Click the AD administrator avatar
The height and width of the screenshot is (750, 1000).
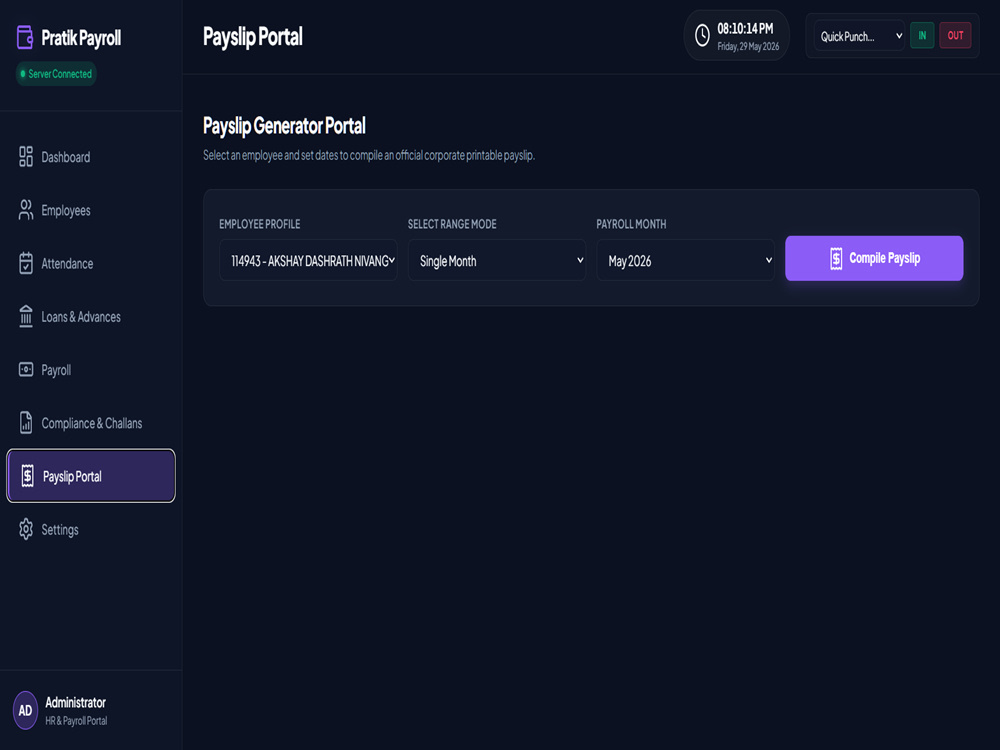26,710
